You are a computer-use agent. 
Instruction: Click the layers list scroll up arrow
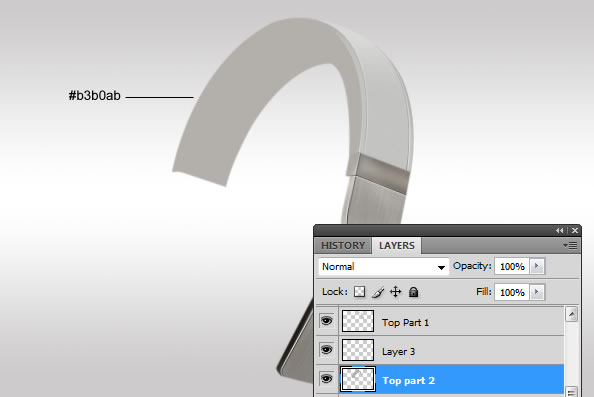pyautogui.click(x=571, y=314)
